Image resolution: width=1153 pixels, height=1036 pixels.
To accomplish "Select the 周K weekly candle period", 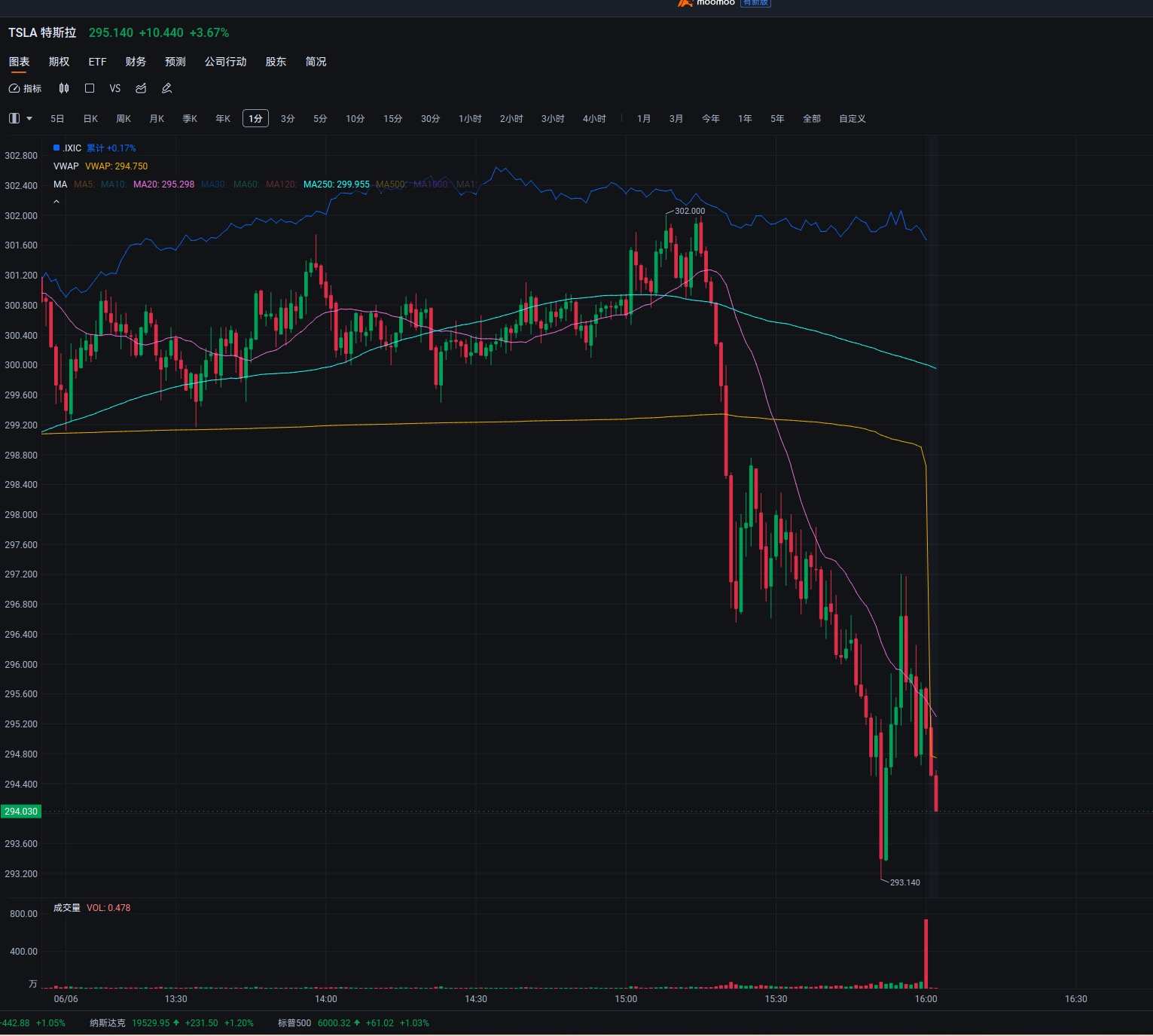I will [124, 119].
